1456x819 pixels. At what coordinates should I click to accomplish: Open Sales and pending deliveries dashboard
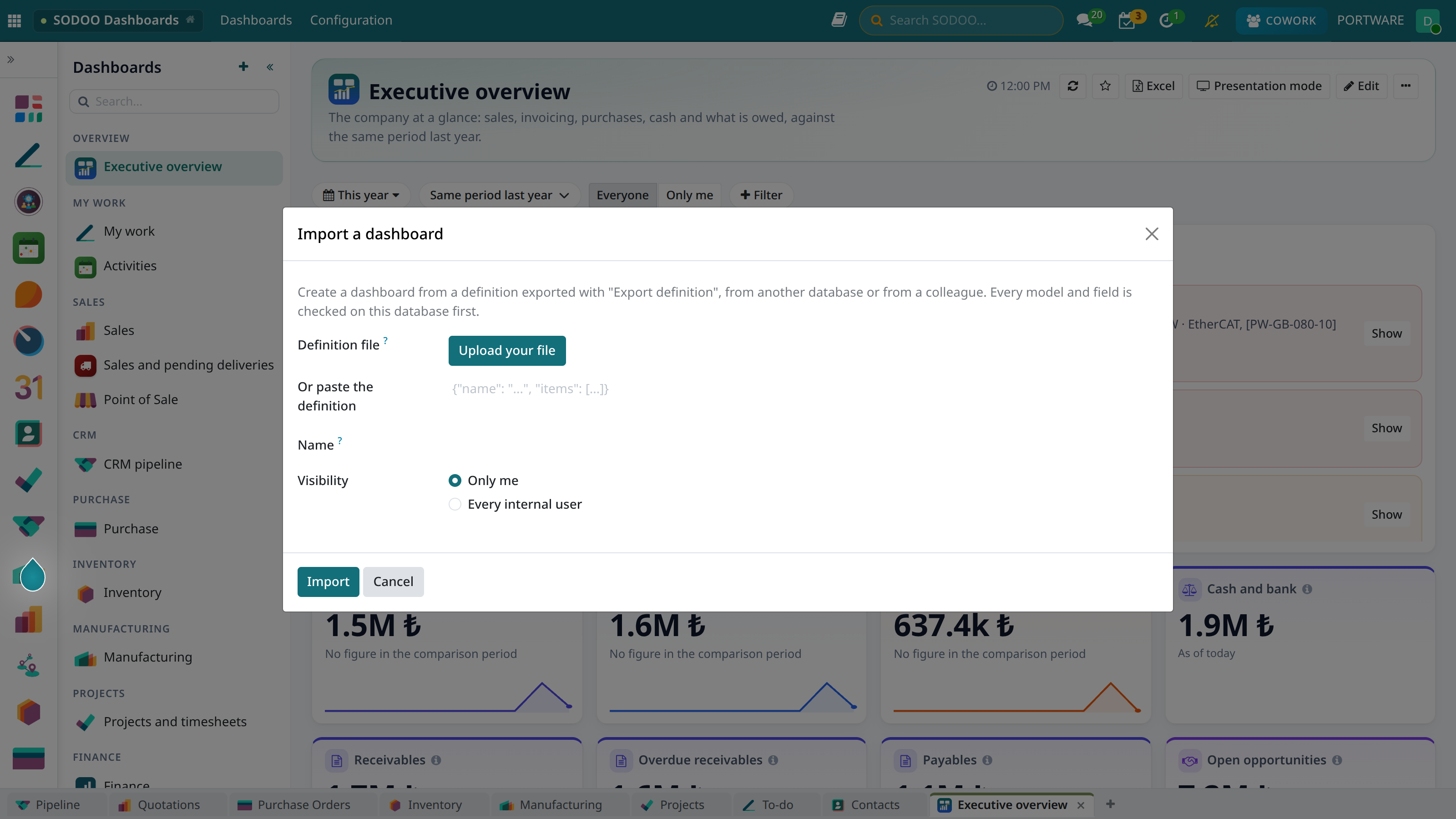(174, 365)
